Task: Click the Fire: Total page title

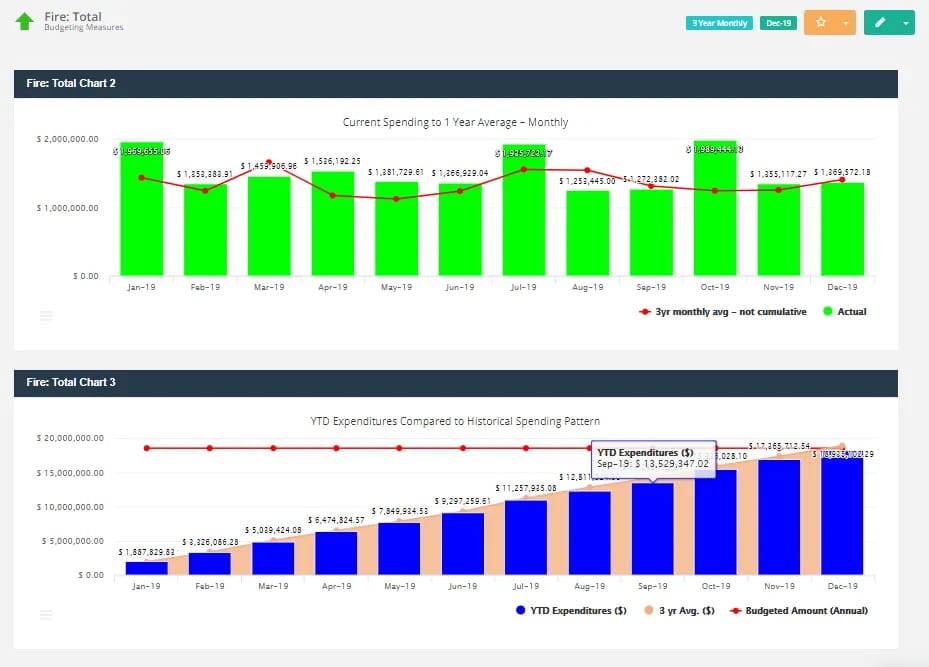Action: click(x=73, y=17)
